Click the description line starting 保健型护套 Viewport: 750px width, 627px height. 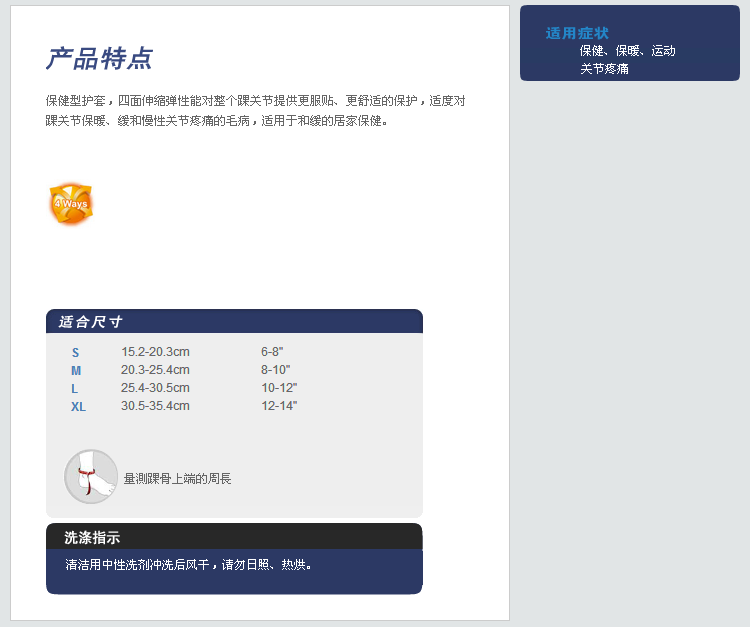pos(255,100)
